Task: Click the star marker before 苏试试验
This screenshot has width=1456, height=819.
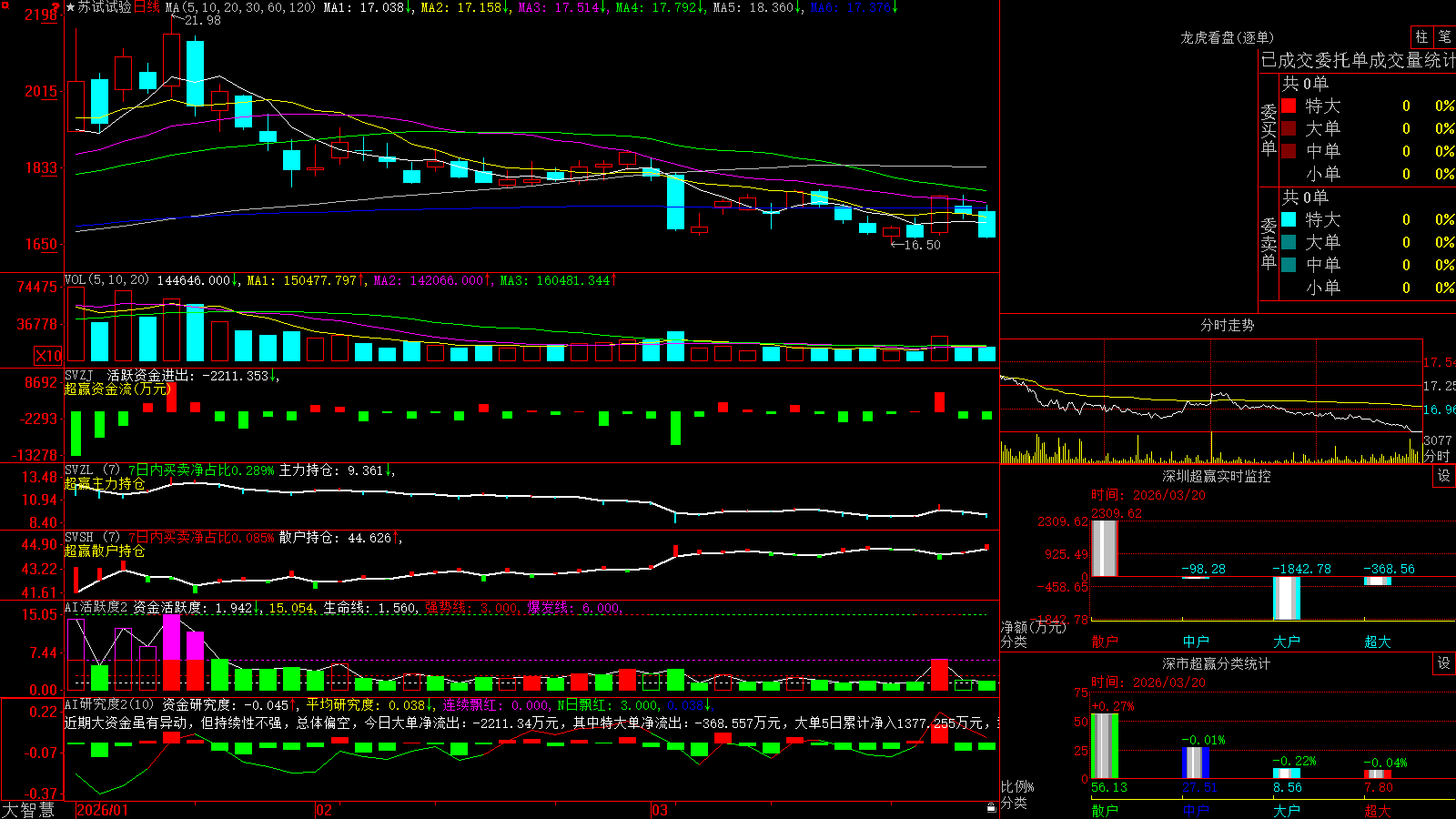Action: tap(70, 7)
